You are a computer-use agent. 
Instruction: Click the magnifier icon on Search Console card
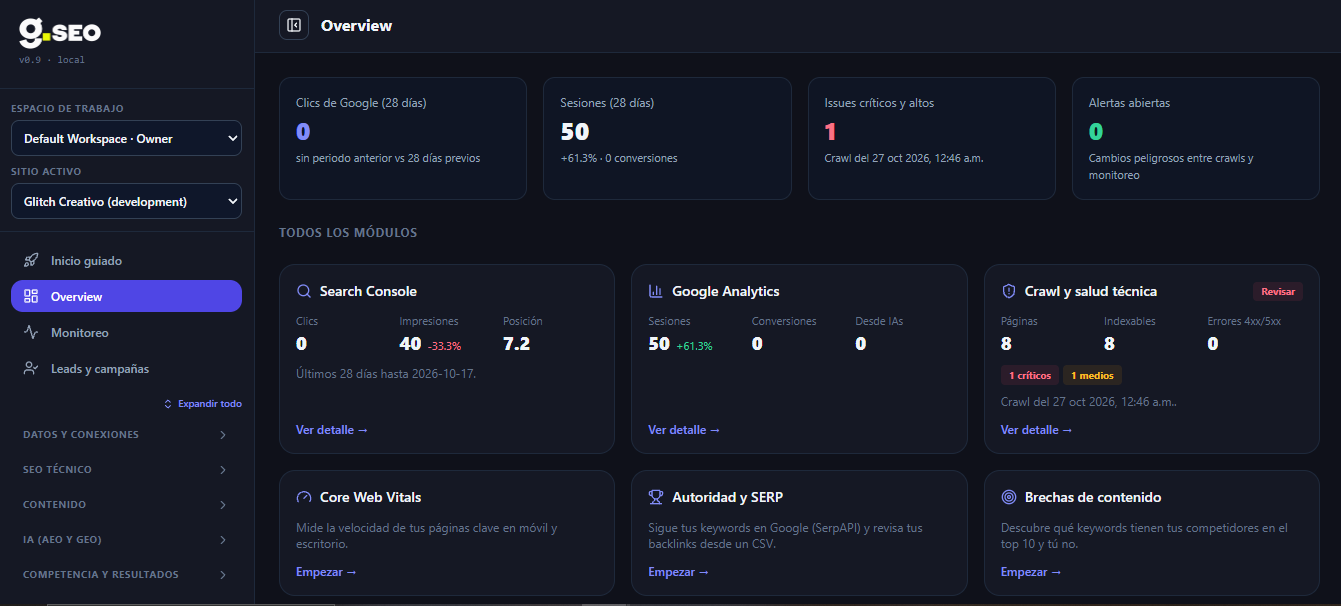(x=304, y=292)
